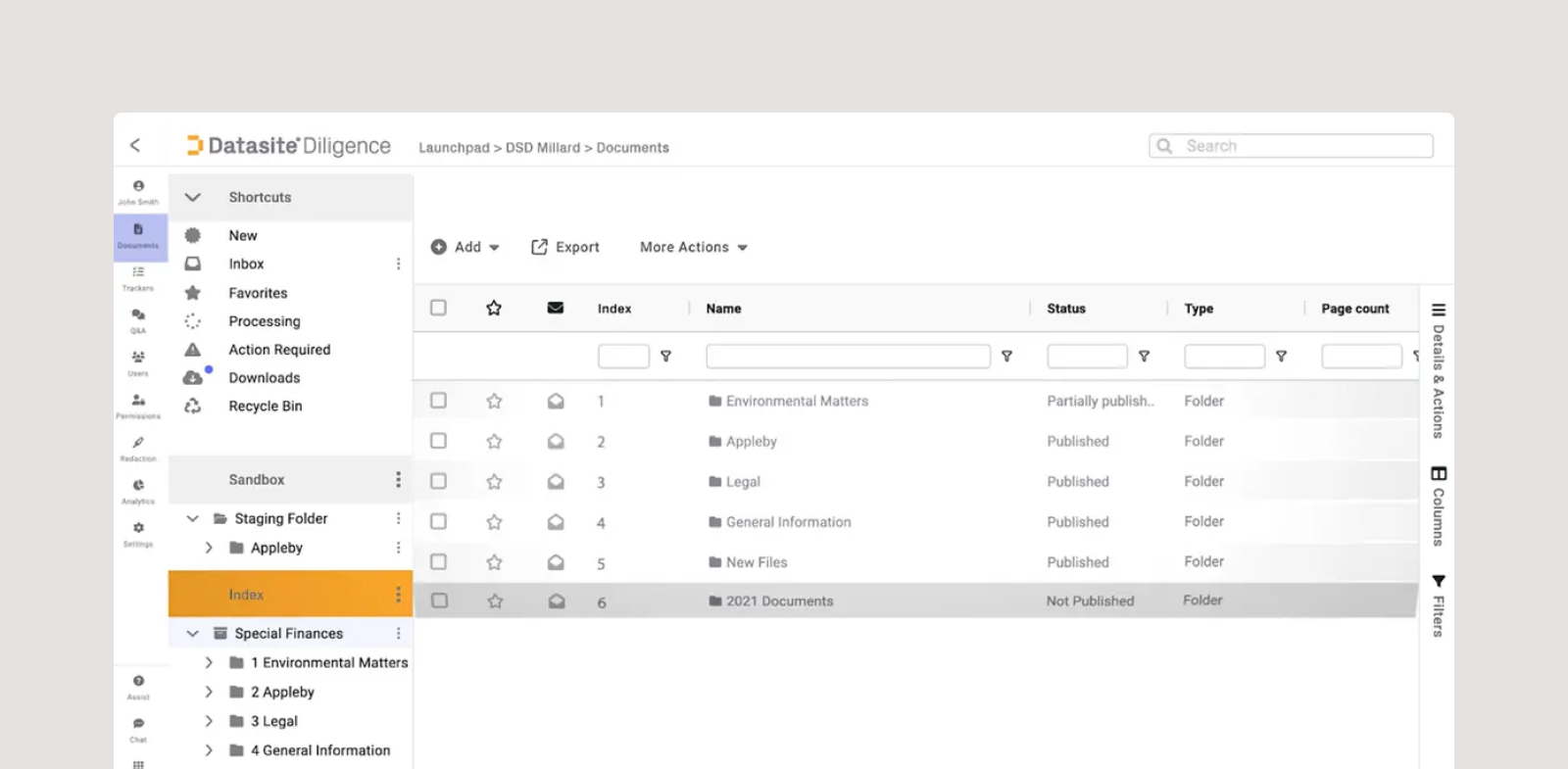Screen dimensions: 1568x769
Task: Check the 2021 Documents row checkbox
Action: 439,601
